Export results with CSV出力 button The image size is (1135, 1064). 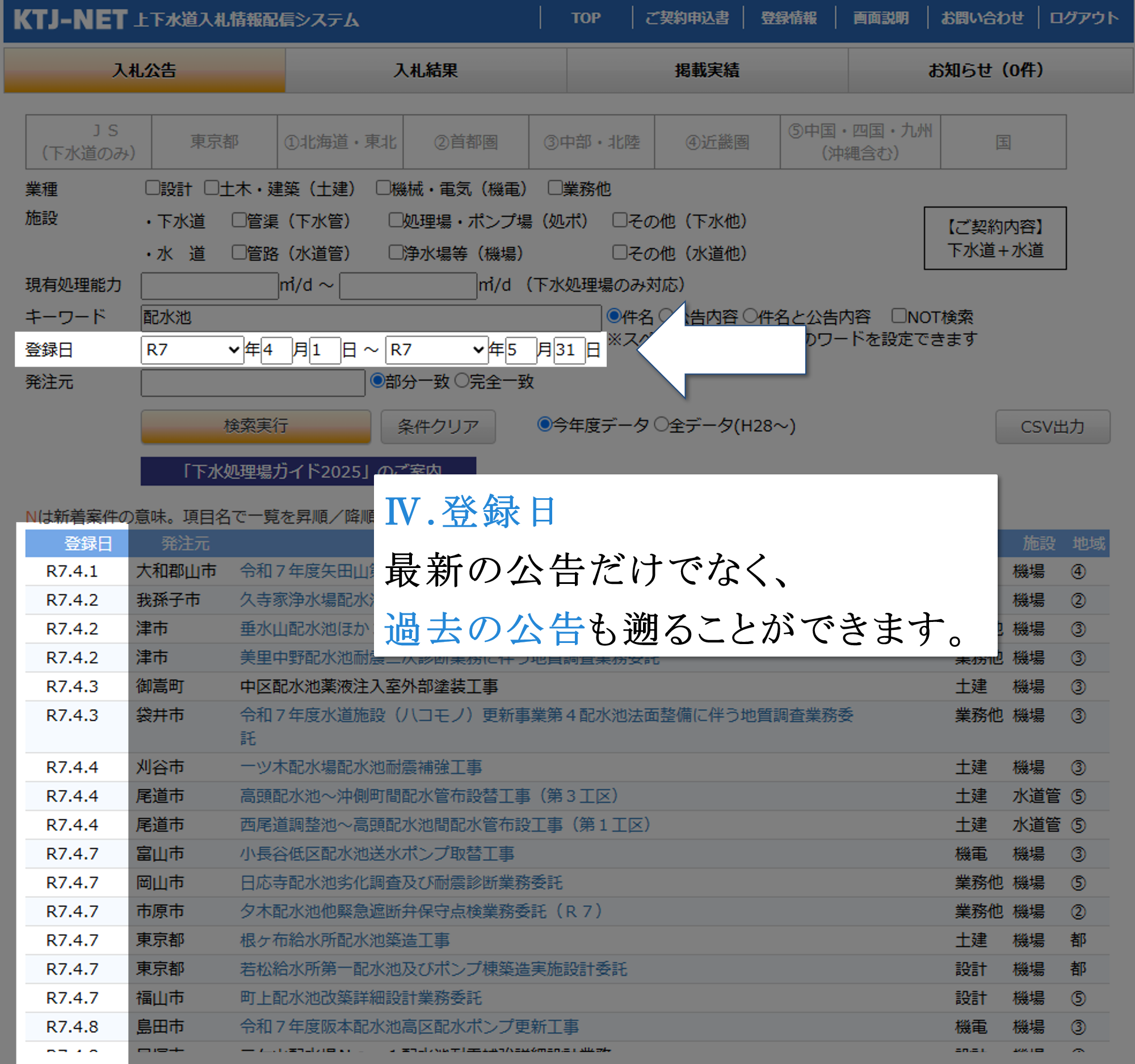pyautogui.click(x=1052, y=426)
